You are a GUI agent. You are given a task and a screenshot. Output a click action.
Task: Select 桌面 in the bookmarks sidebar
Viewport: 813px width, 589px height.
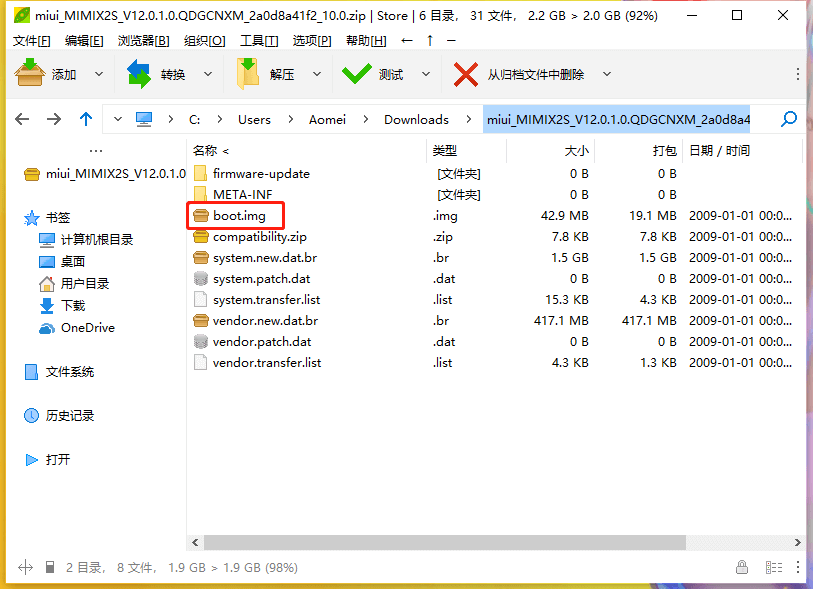[72, 261]
